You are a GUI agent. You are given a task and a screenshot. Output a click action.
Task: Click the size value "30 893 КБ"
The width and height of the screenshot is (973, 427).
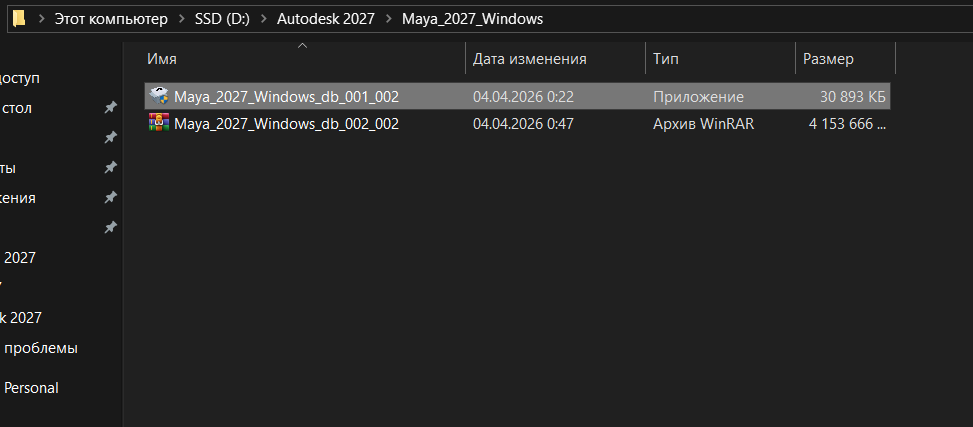pyautogui.click(x=852, y=97)
